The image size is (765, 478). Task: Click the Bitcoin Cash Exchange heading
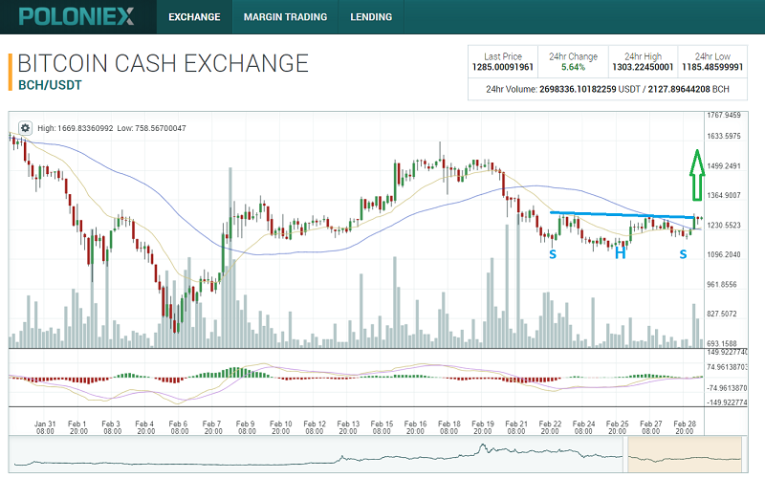[x=163, y=63]
